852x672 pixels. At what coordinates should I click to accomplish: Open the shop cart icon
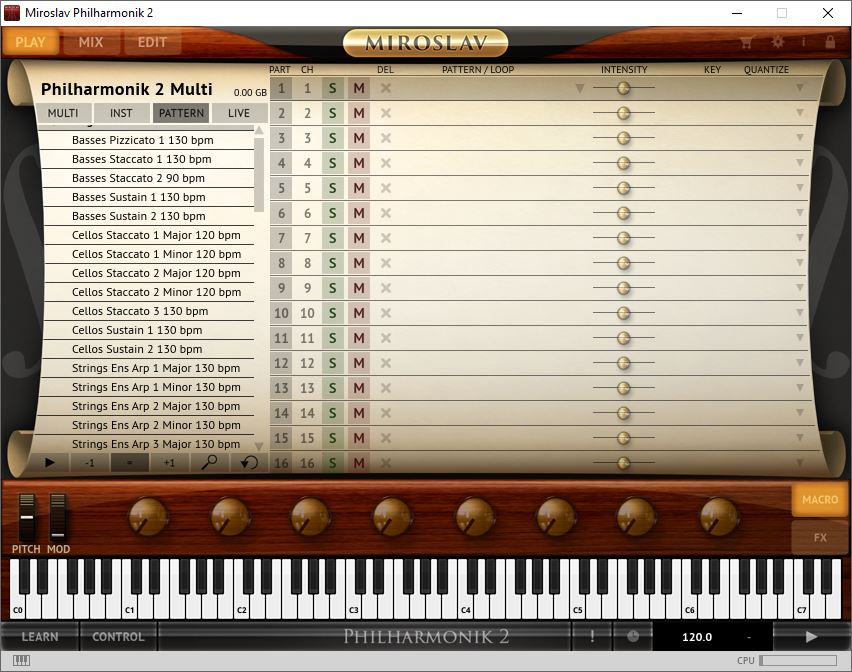[x=746, y=42]
